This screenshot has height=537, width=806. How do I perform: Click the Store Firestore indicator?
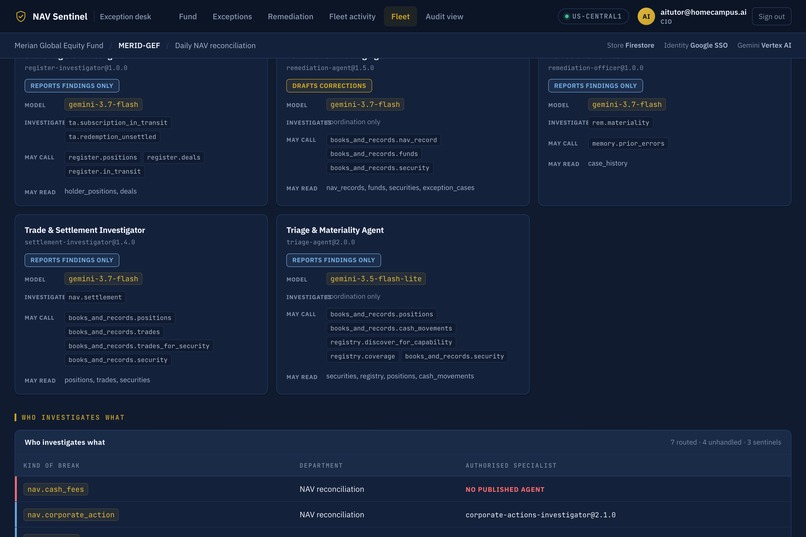click(630, 45)
